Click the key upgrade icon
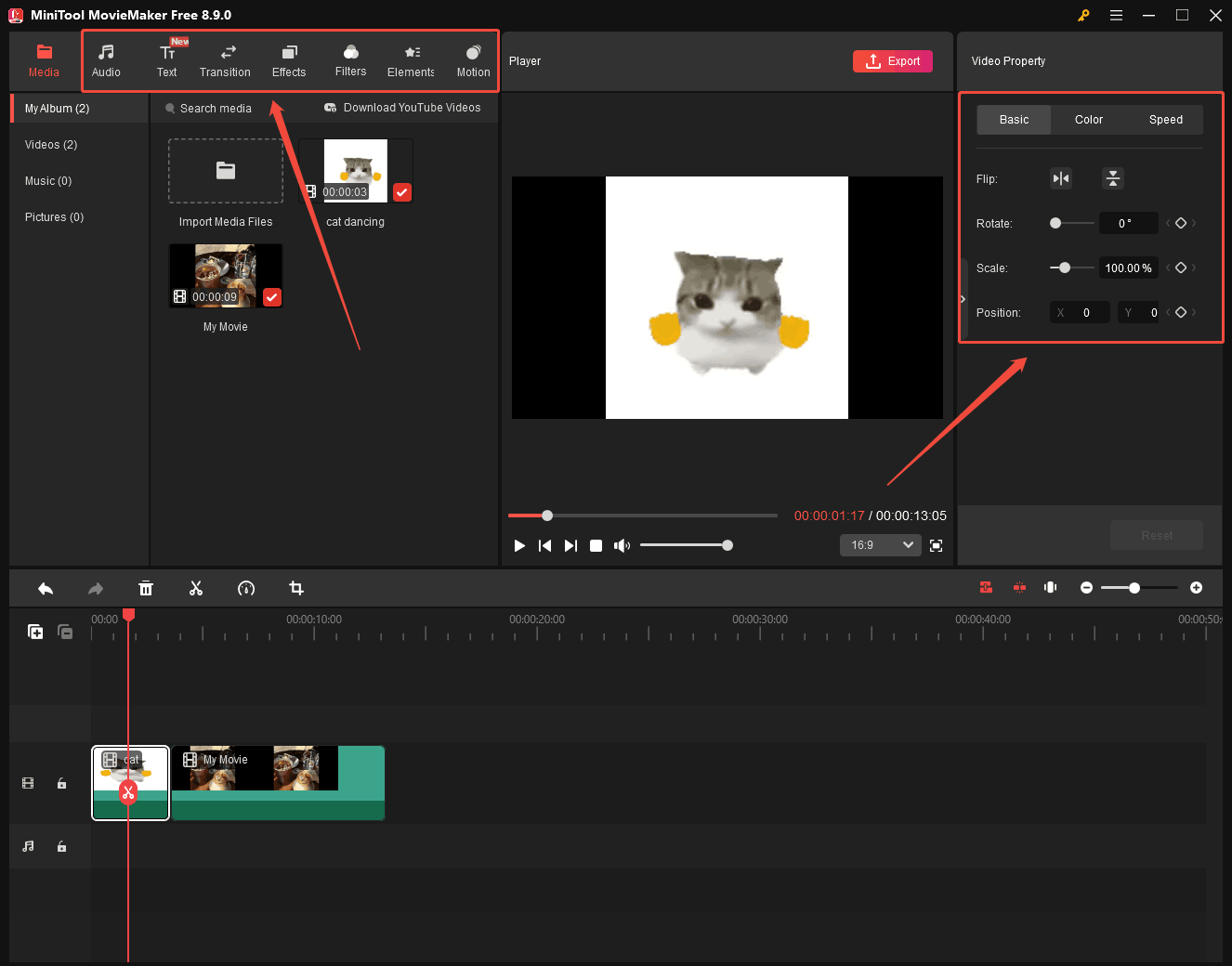The image size is (1232, 966). (1083, 15)
